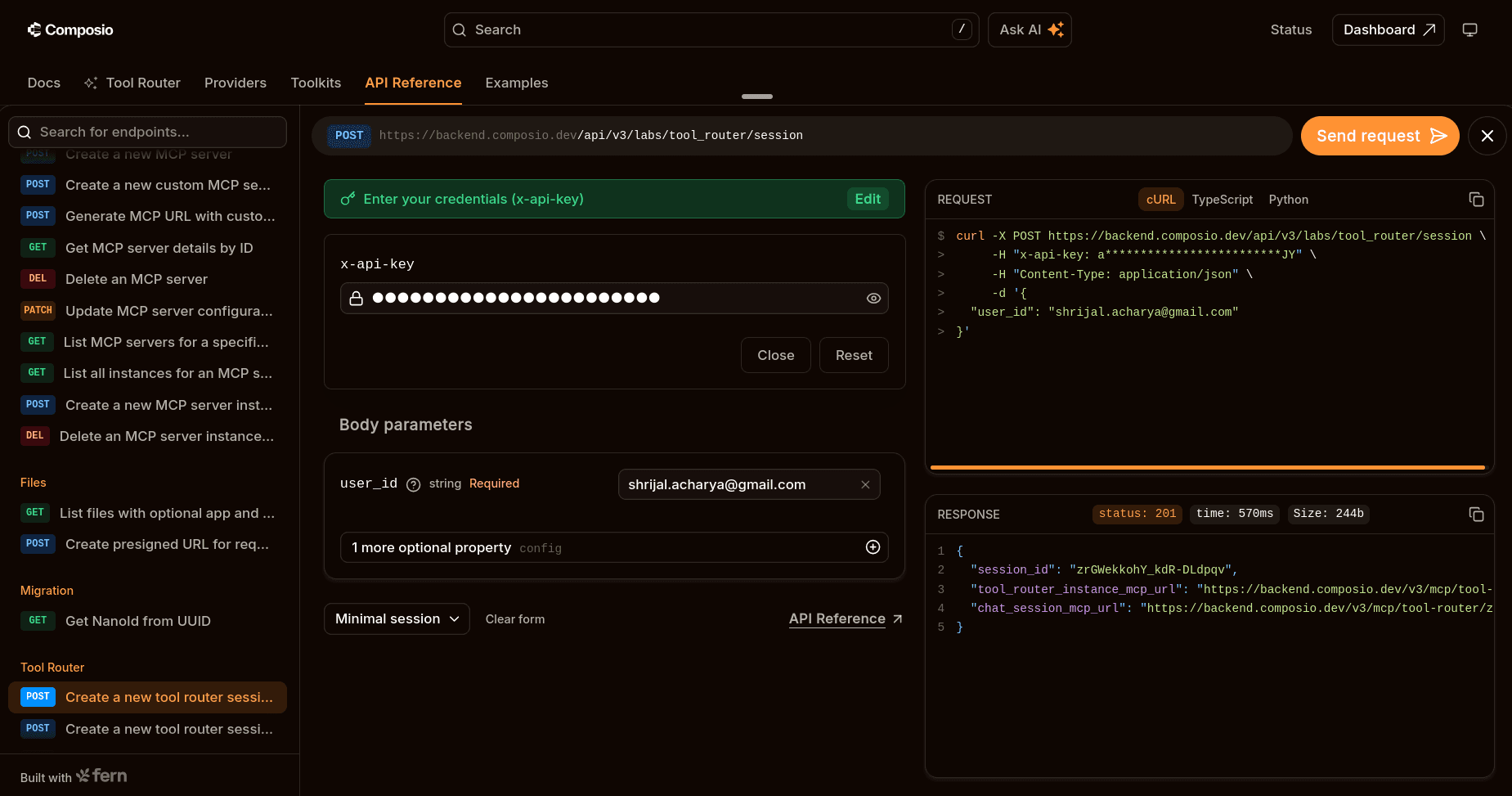Clear the user_id field value

pyautogui.click(x=865, y=485)
